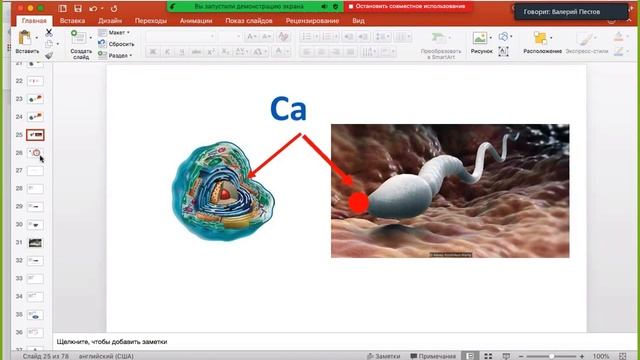
Task: Select slide 23 thumbnail
Action: click(x=35, y=99)
